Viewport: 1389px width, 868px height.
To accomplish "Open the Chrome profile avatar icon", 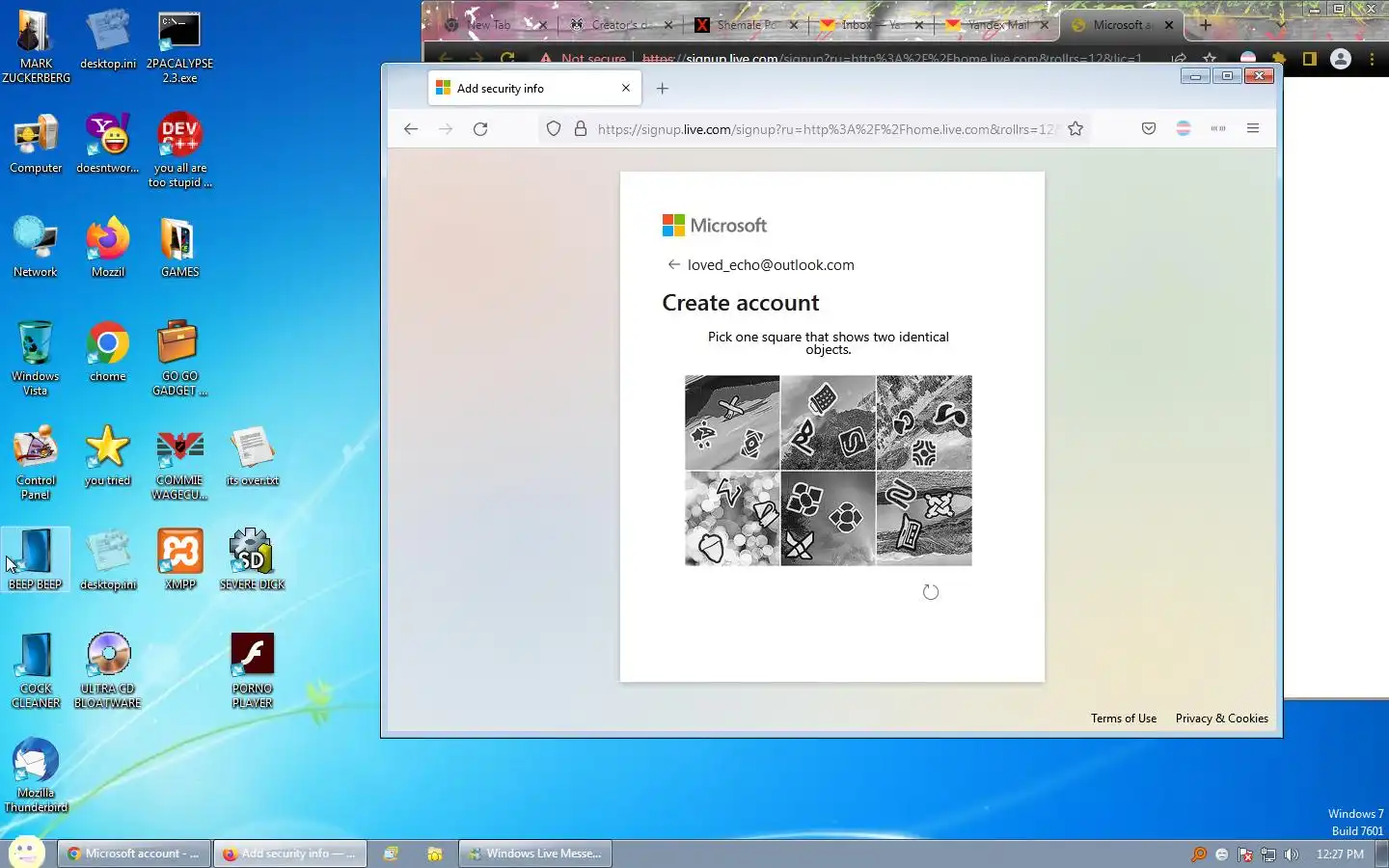I will [1341, 59].
